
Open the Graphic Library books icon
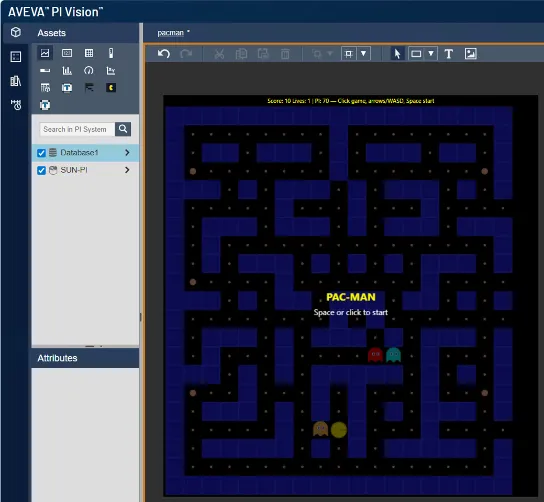coord(16,81)
